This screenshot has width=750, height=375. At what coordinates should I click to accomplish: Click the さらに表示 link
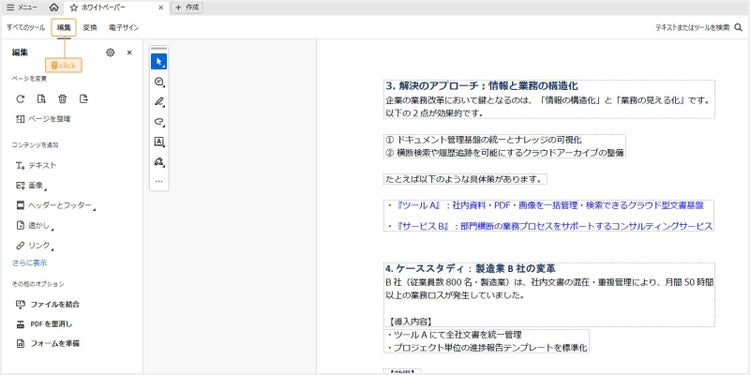point(30,263)
